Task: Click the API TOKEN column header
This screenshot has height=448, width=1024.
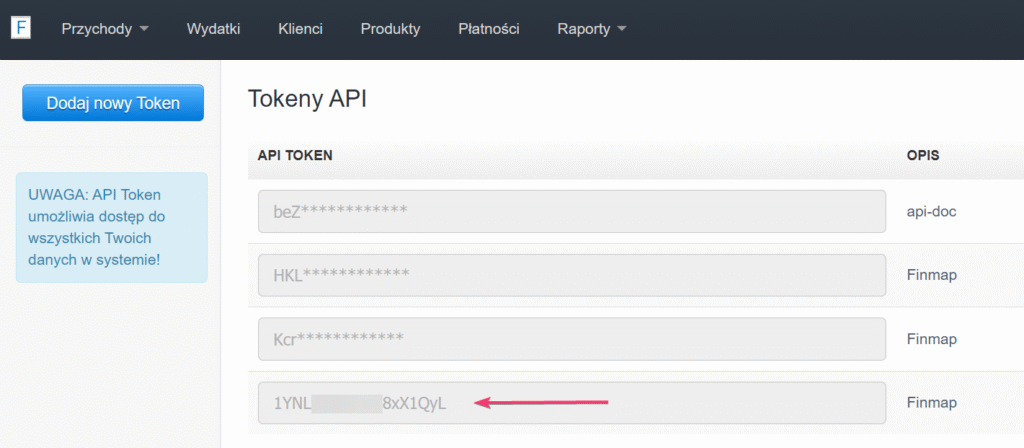Action: coord(295,155)
